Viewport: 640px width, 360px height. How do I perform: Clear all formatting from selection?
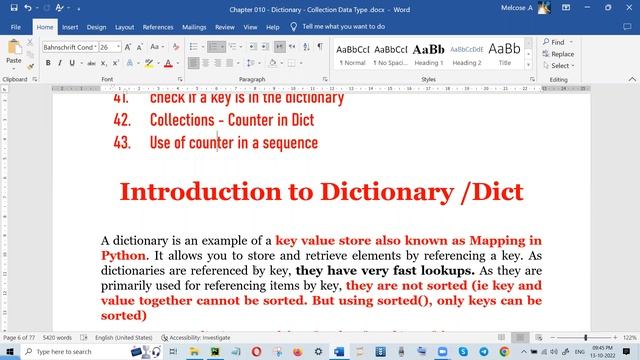click(176, 47)
